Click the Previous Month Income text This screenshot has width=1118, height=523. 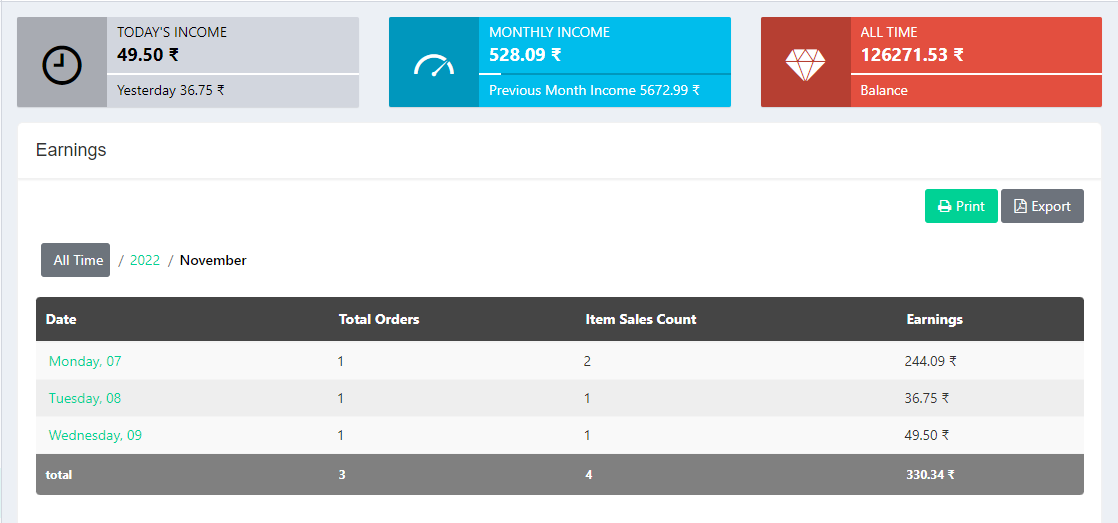pyautogui.click(x=594, y=90)
